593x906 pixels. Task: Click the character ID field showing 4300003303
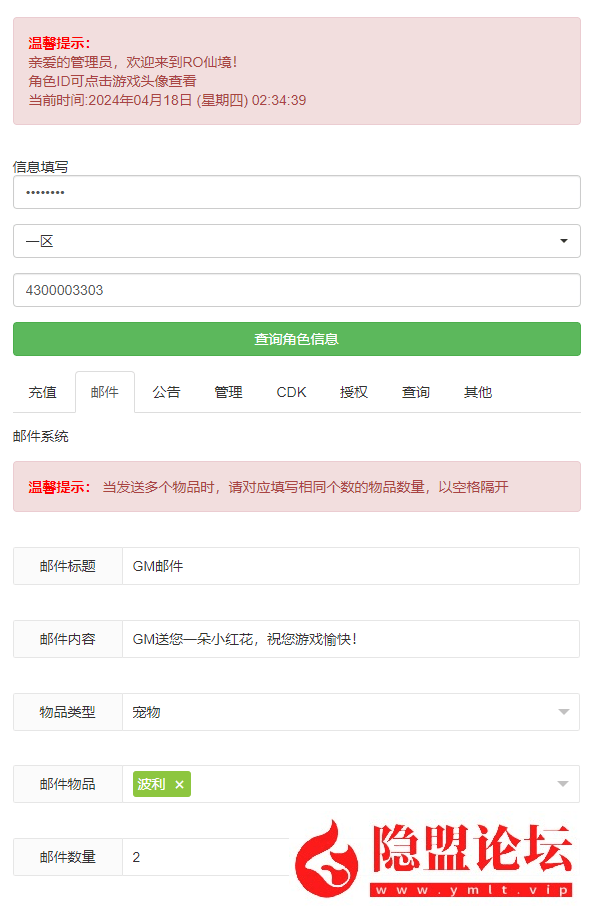pyautogui.click(x=296, y=290)
